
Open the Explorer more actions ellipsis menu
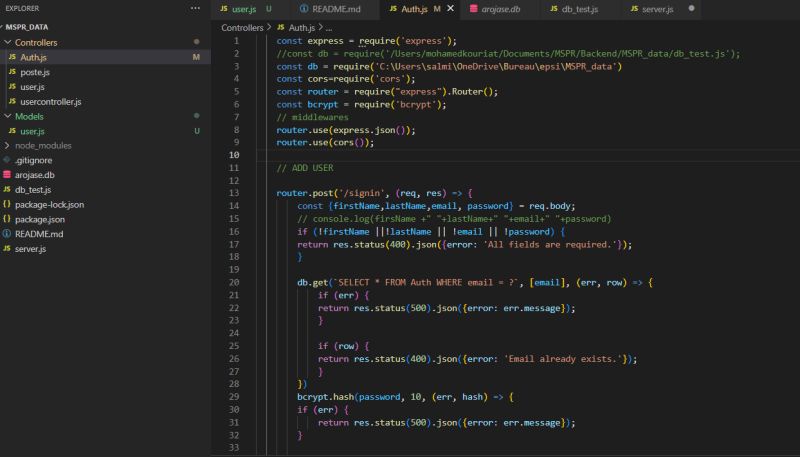[x=195, y=8]
